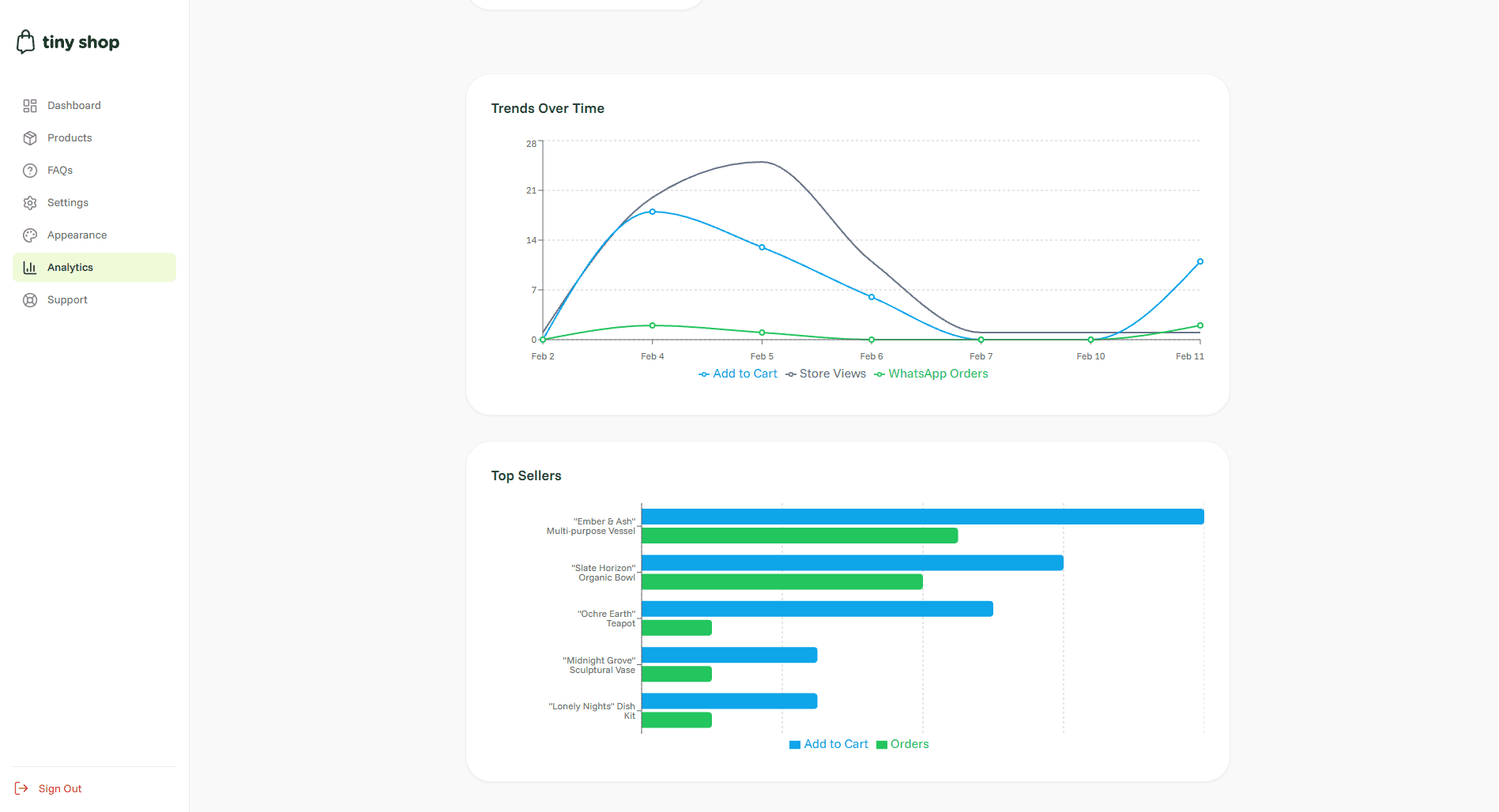
Task: Click the Appearance palette icon
Action: click(x=30, y=235)
